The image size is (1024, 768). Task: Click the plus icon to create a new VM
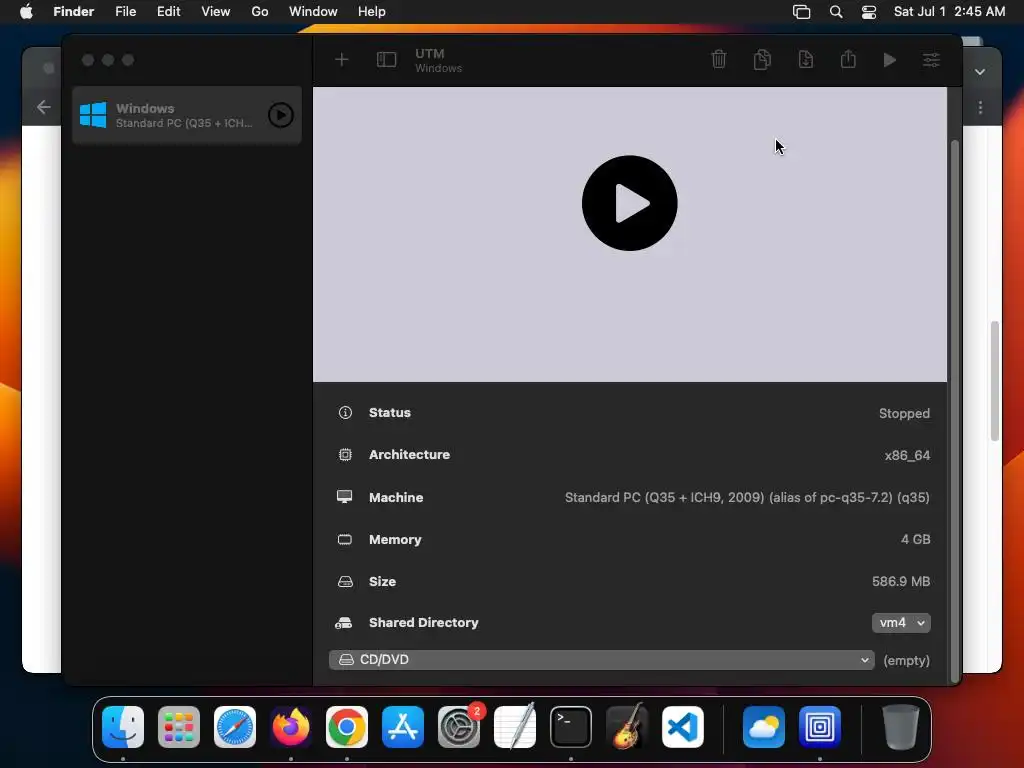point(342,60)
